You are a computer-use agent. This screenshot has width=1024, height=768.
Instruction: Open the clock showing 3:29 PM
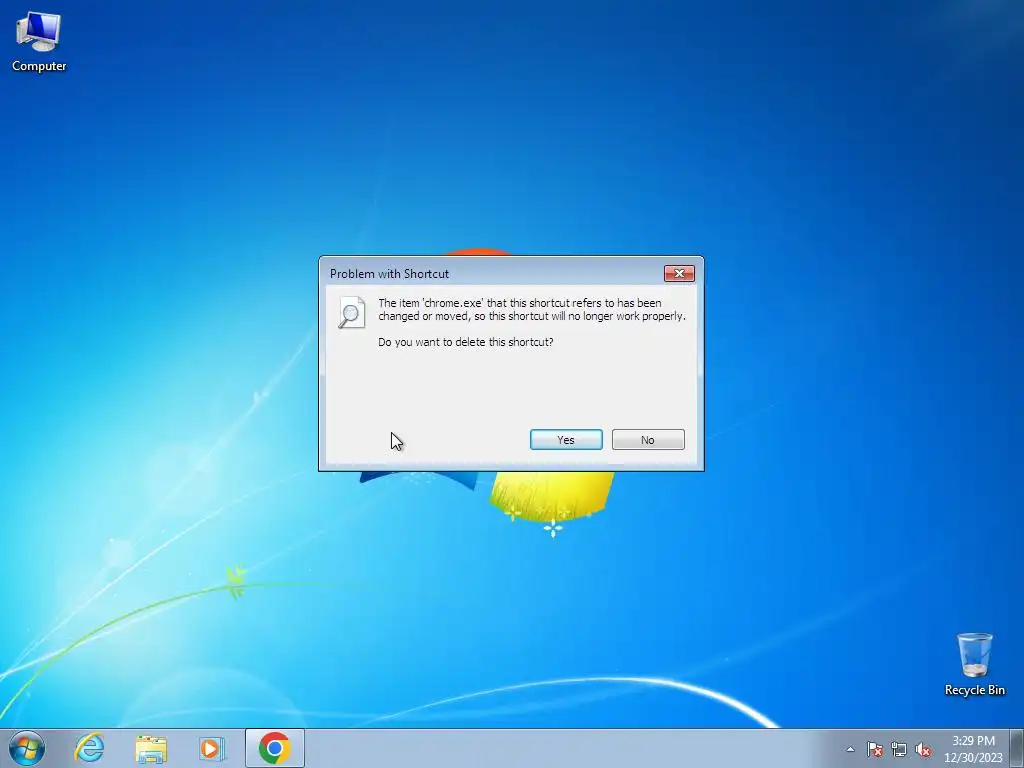click(973, 748)
